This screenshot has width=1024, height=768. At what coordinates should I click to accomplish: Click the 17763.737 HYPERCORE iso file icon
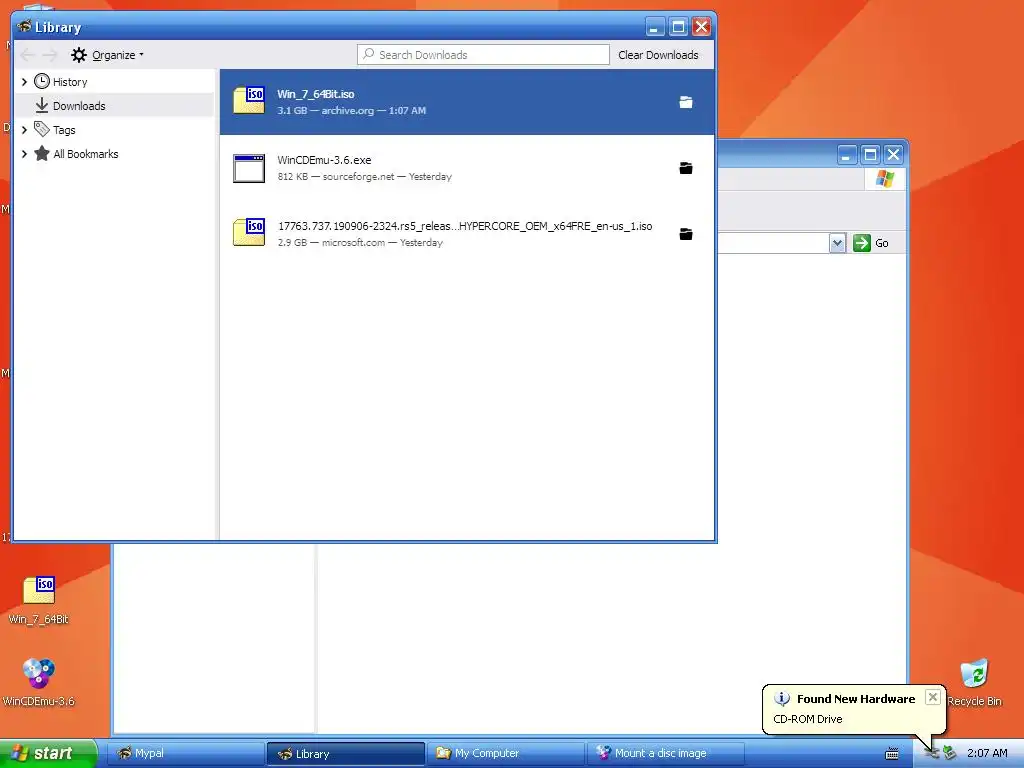pyautogui.click(x=249, y=232)
